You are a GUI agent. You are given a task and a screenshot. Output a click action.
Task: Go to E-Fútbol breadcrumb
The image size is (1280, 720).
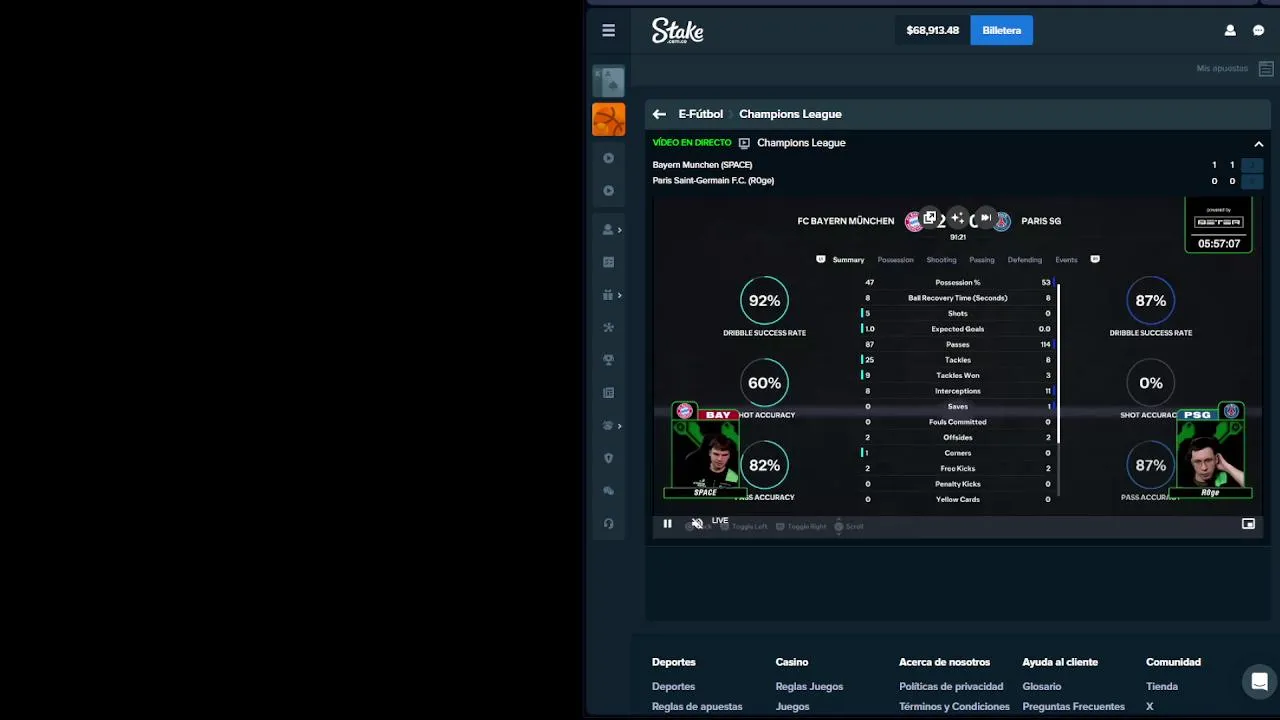click(700, 114)
